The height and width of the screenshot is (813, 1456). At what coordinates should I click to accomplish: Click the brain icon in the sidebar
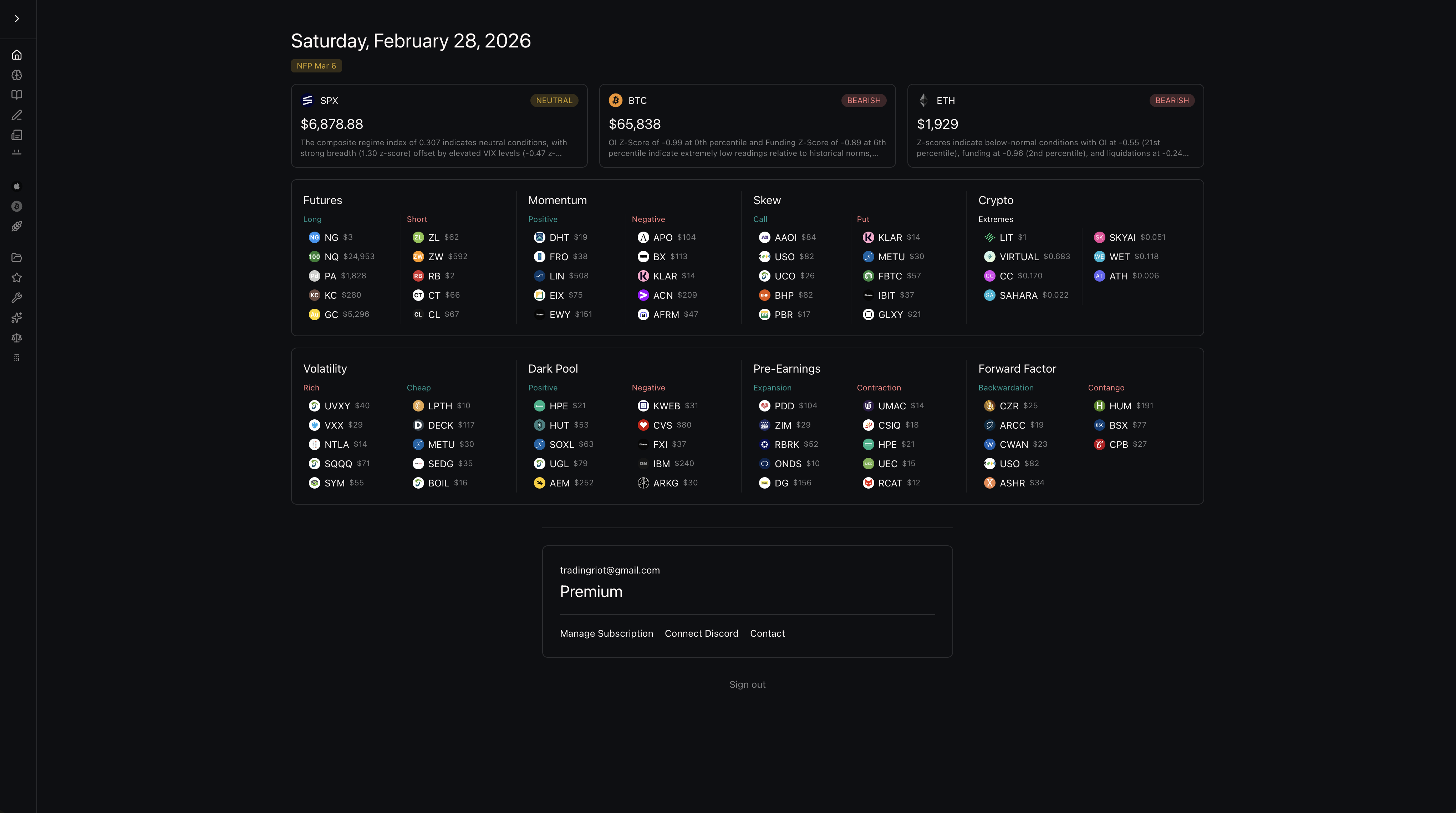point(17,75)
